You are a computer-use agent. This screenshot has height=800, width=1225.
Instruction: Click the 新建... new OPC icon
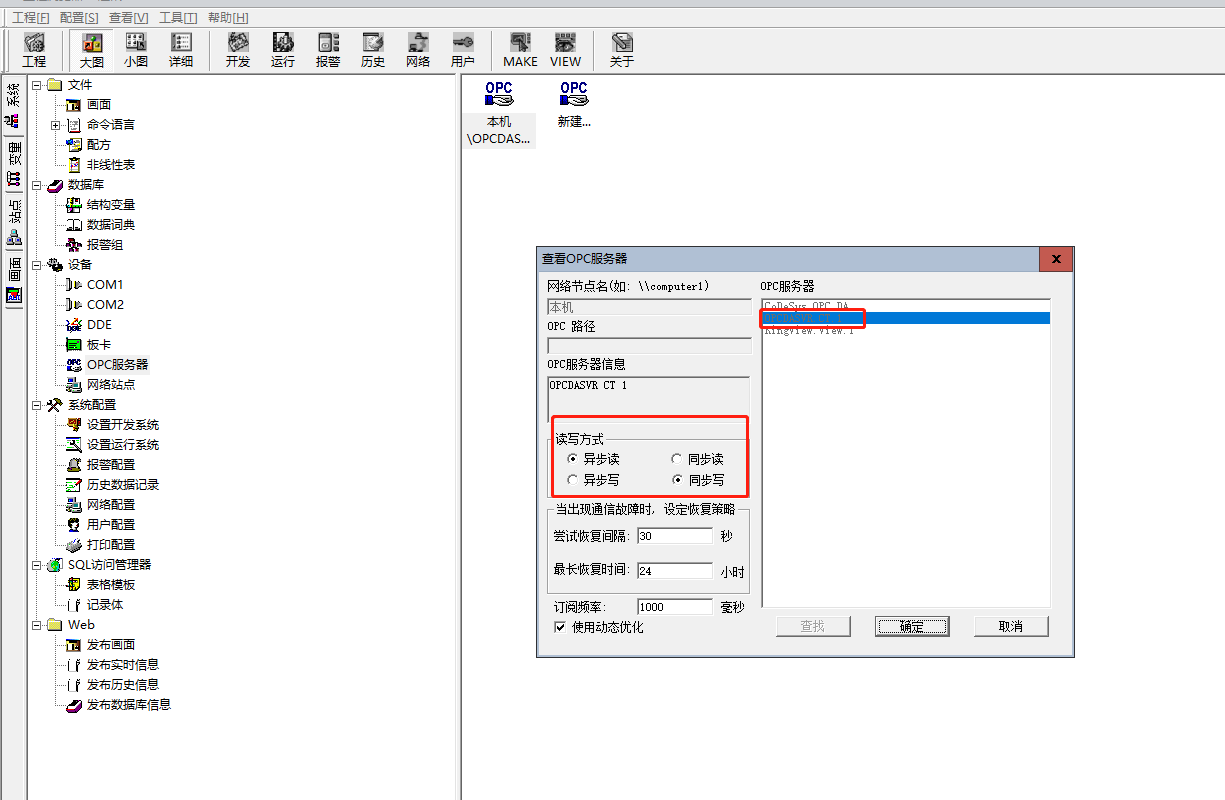pyautogui.click(x=574, y=104)
